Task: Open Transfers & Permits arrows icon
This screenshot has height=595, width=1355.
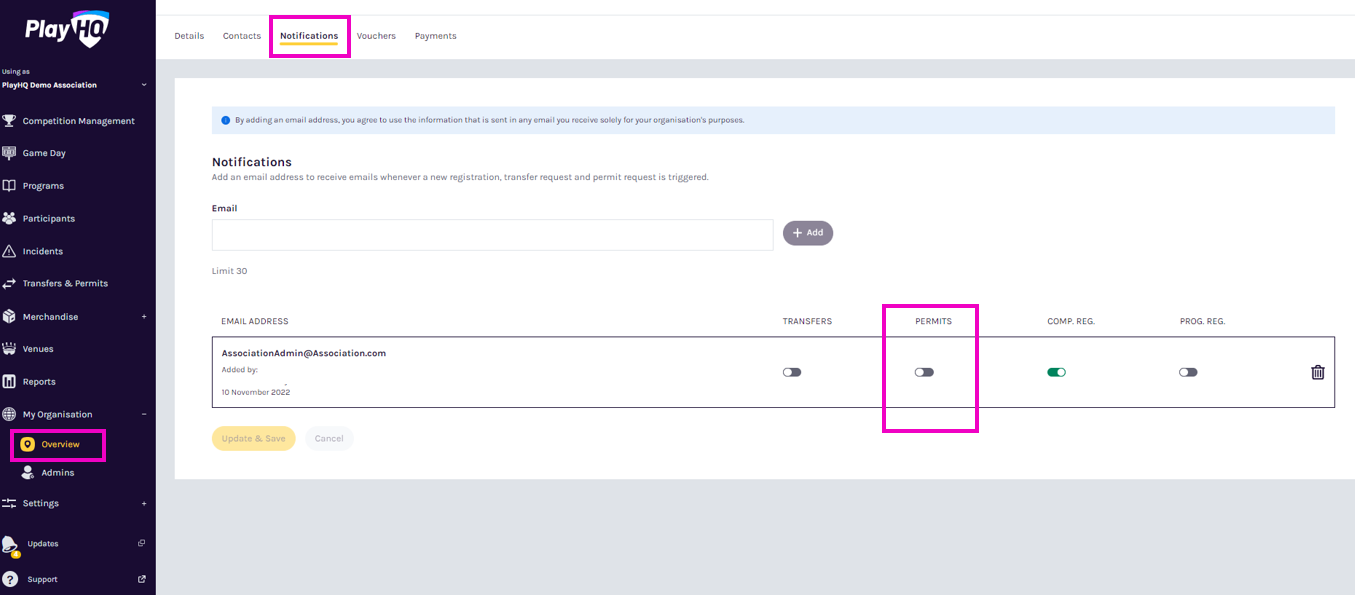Action: tap(9, 284)
